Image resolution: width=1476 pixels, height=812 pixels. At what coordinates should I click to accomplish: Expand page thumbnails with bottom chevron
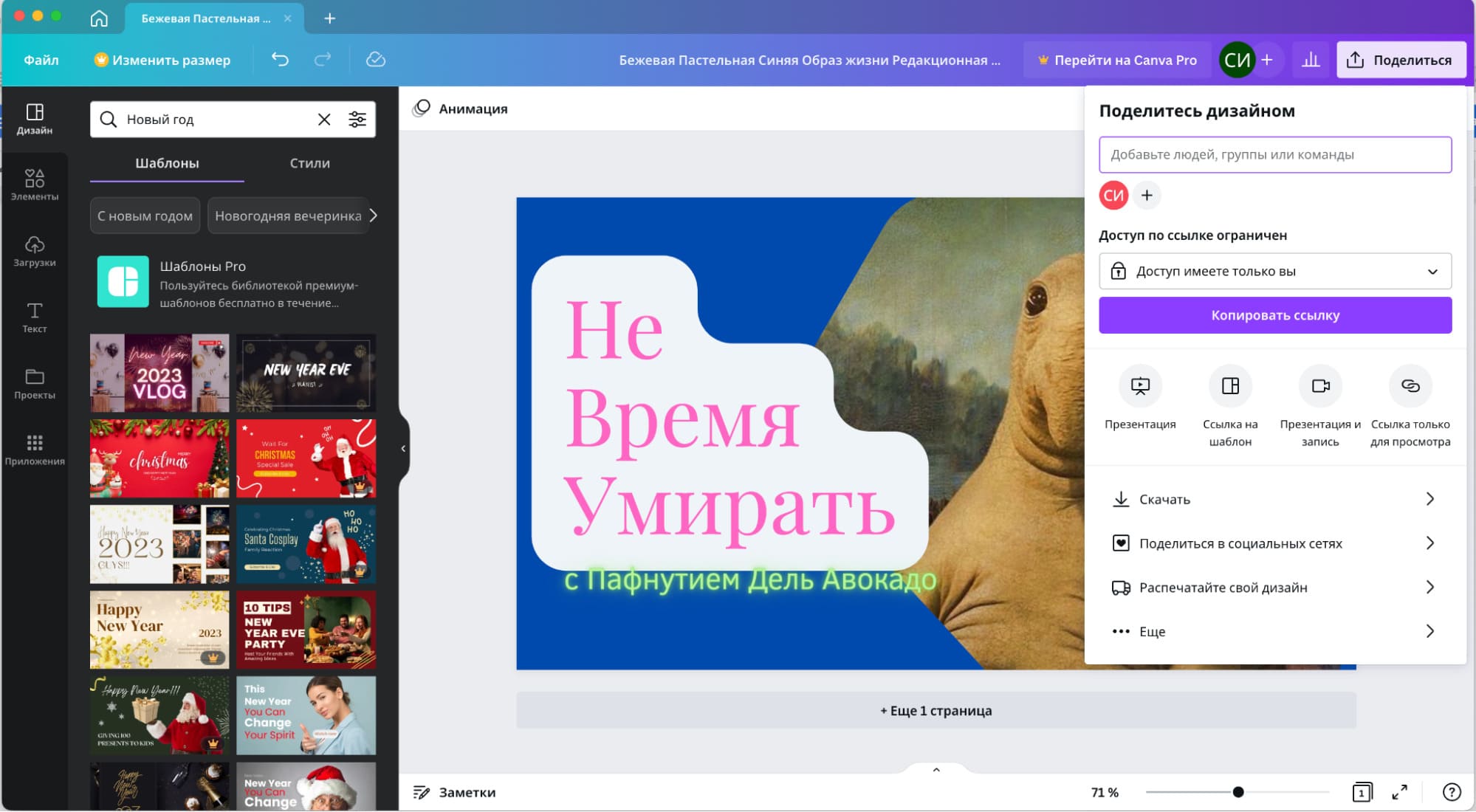[x=936, y=770]
